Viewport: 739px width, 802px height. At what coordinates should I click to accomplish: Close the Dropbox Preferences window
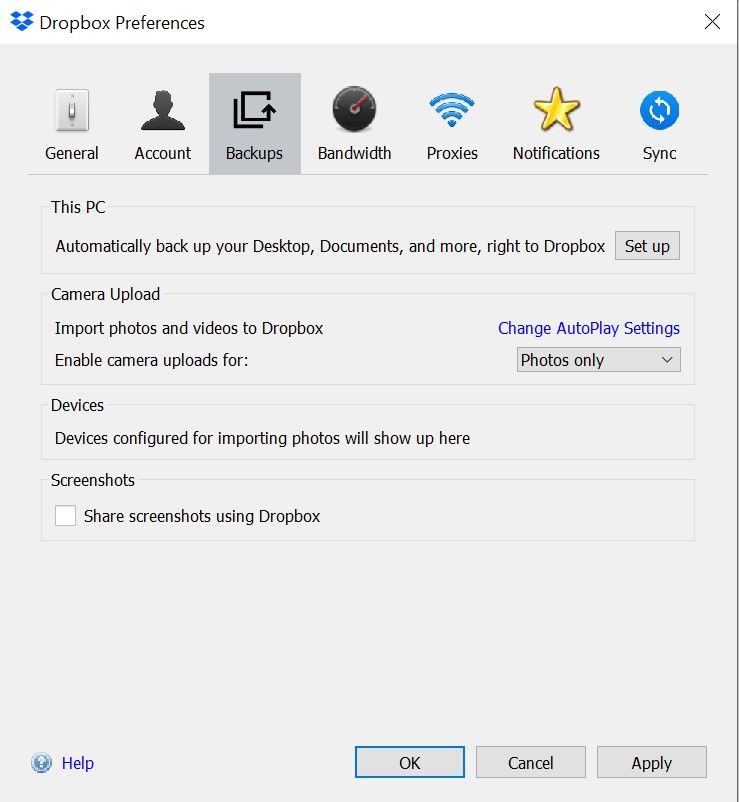[712, 21]
